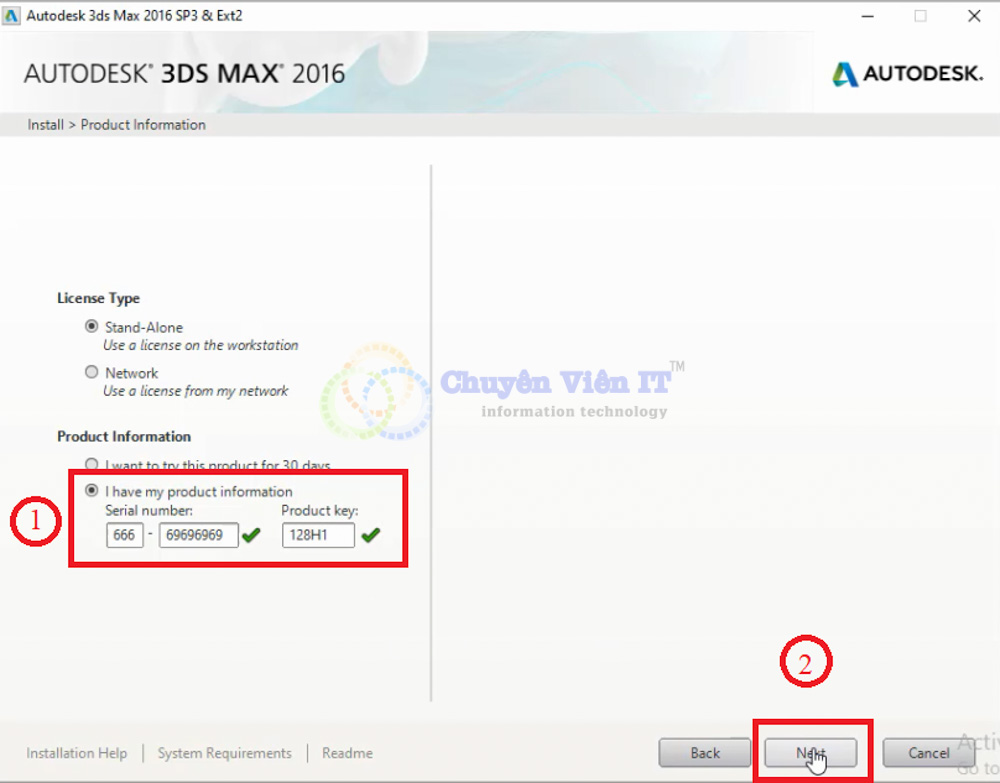Click the installer icon in the title bar
Screen dimensions: 1000x783
click(x=11, y=15)
